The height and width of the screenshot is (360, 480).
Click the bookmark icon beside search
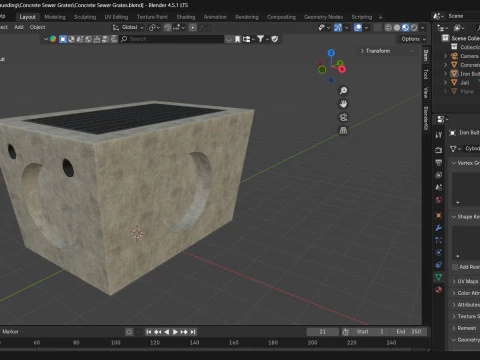point(237,39)
